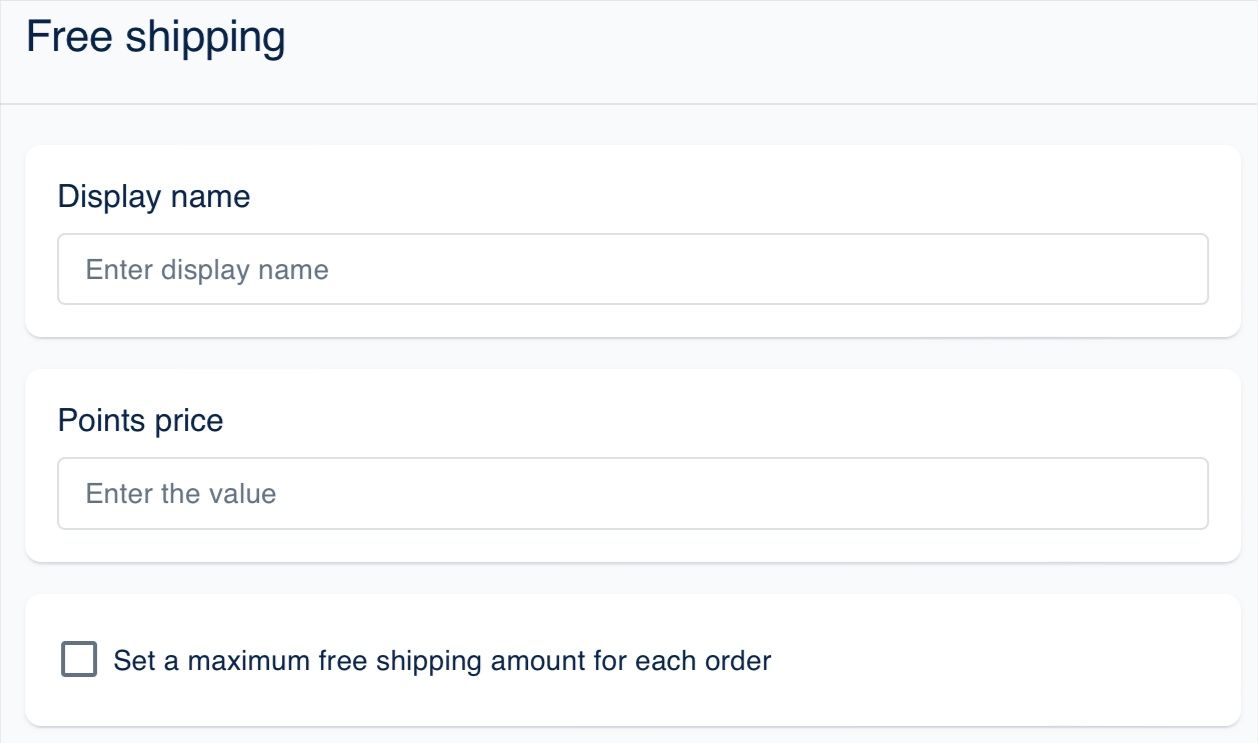Click the "Free shipping" page heading
This screenshot has width=1258, height=743.
click(x=156, y=38)
